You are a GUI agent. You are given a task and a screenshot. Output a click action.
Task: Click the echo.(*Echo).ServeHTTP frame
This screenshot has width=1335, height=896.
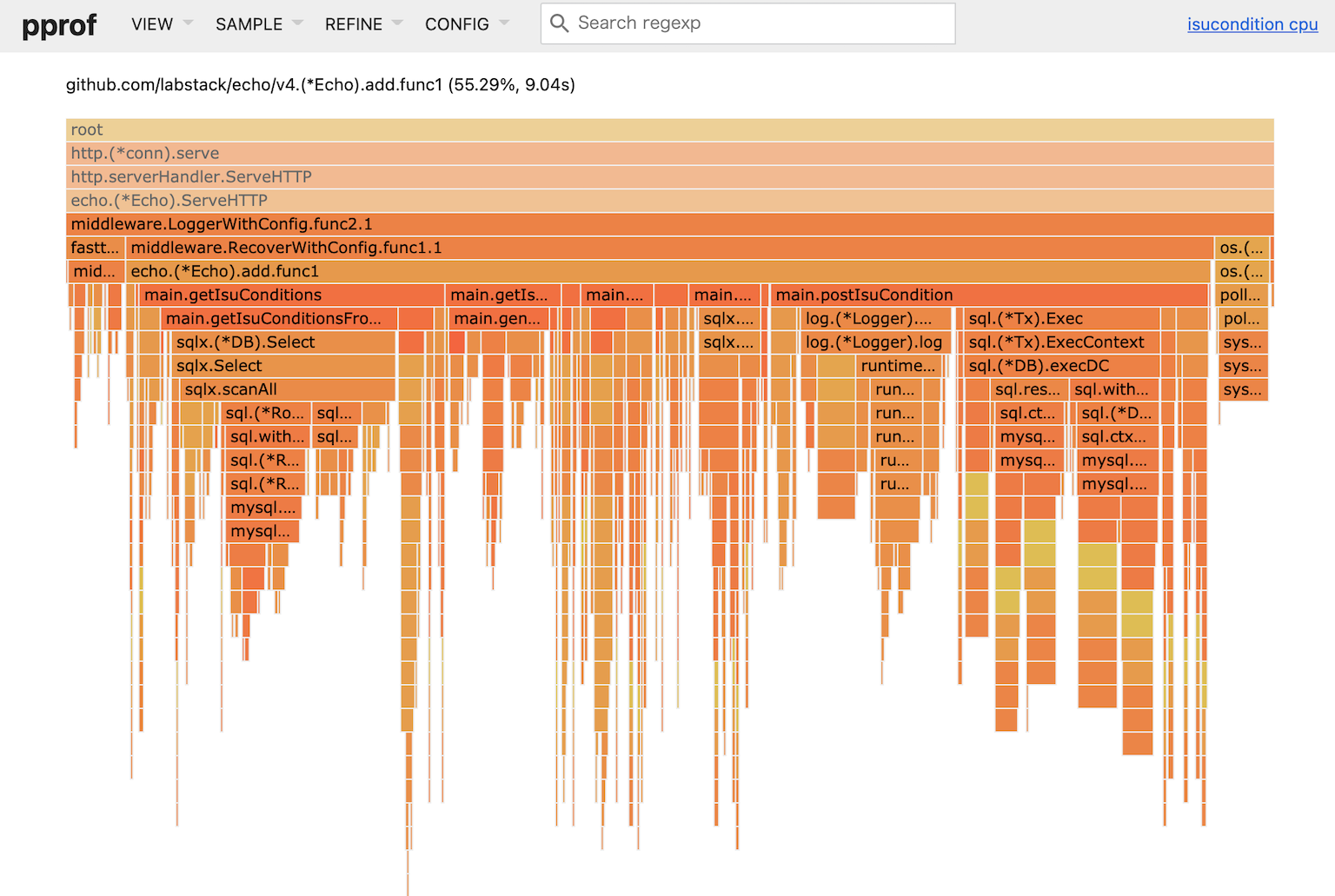(x=669, y=200)
